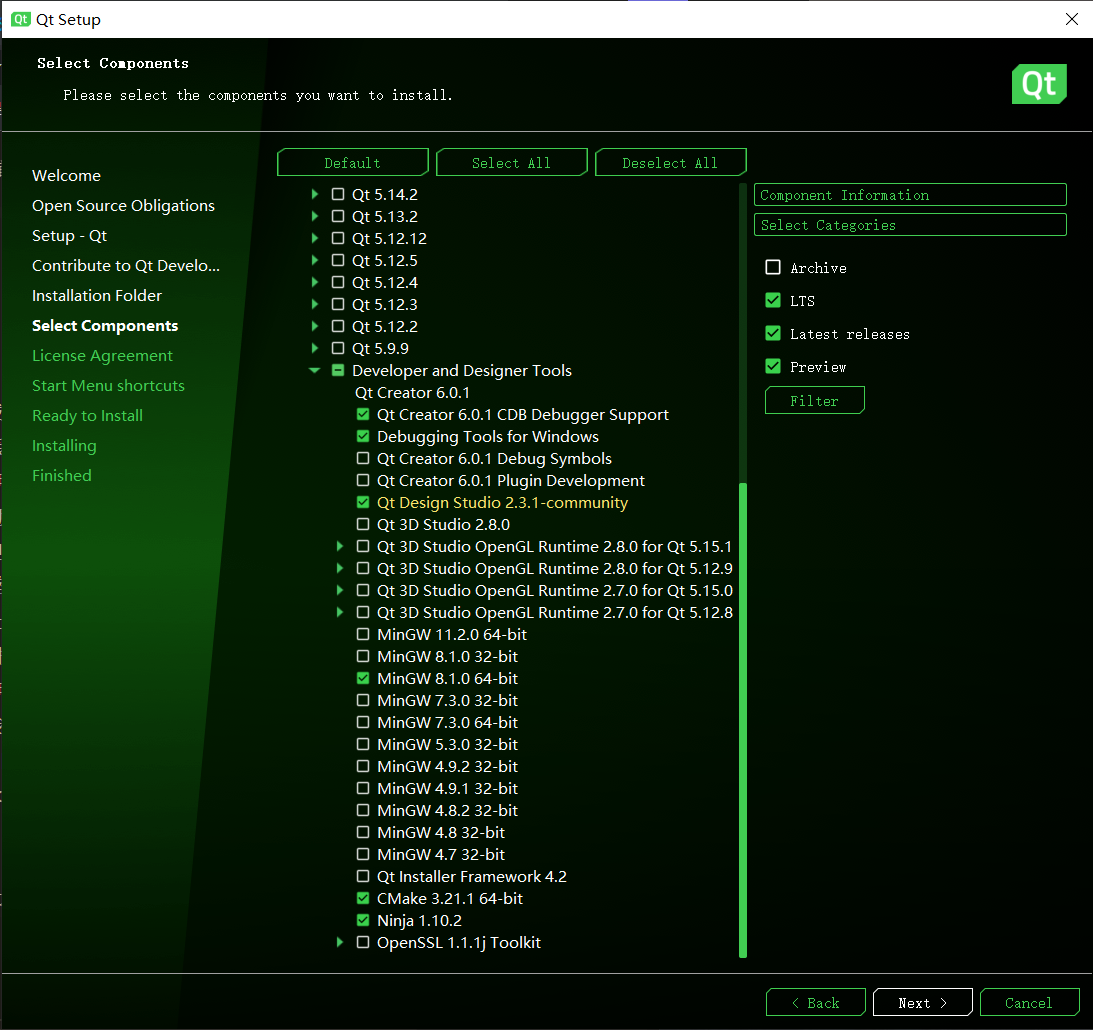Image resolution: width=1093 pixels, height=1030 pixels.
Task: Close the Qt Setup window
Action: 1072,19
